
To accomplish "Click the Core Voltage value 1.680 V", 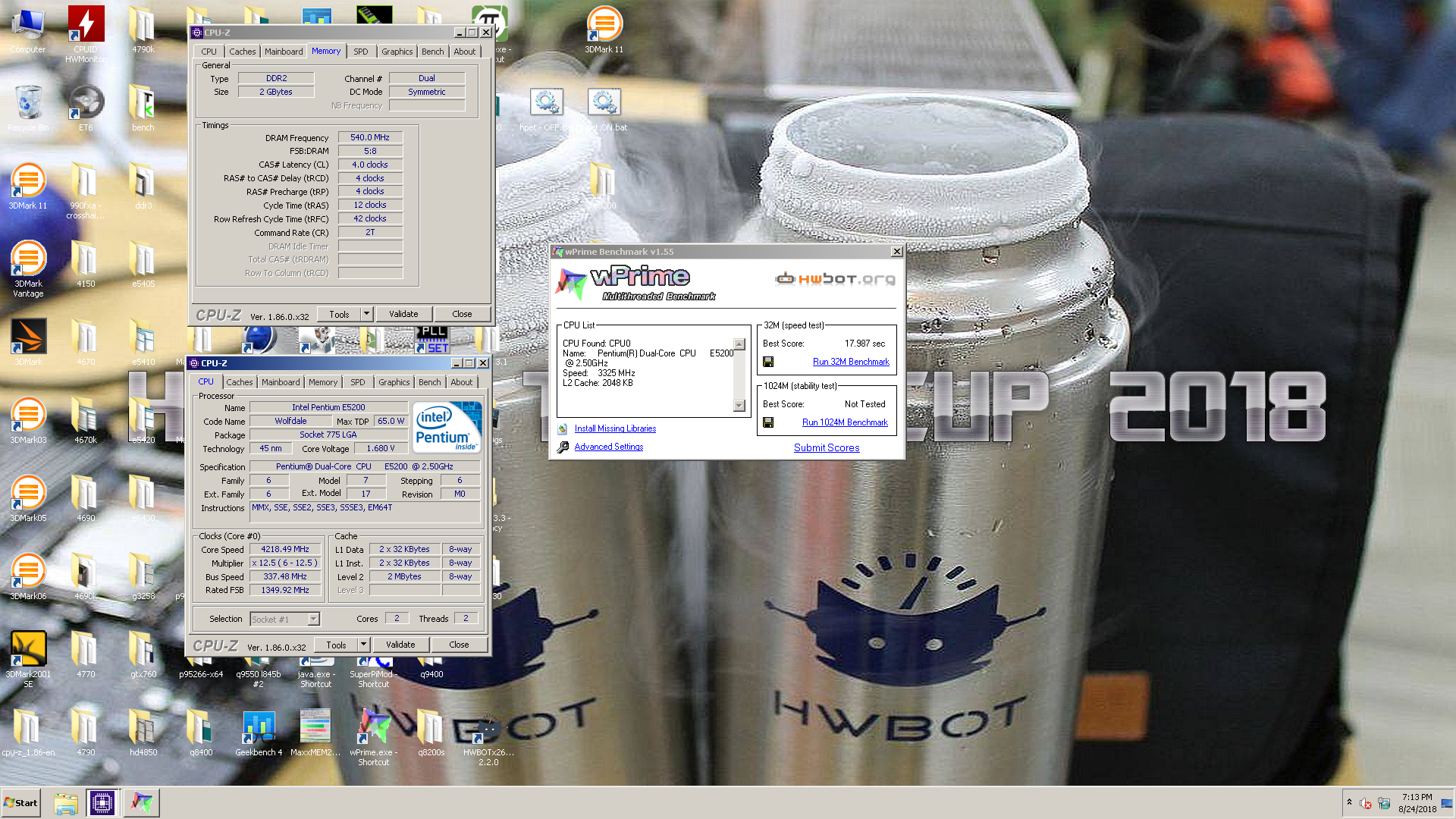I will (381, 448).
